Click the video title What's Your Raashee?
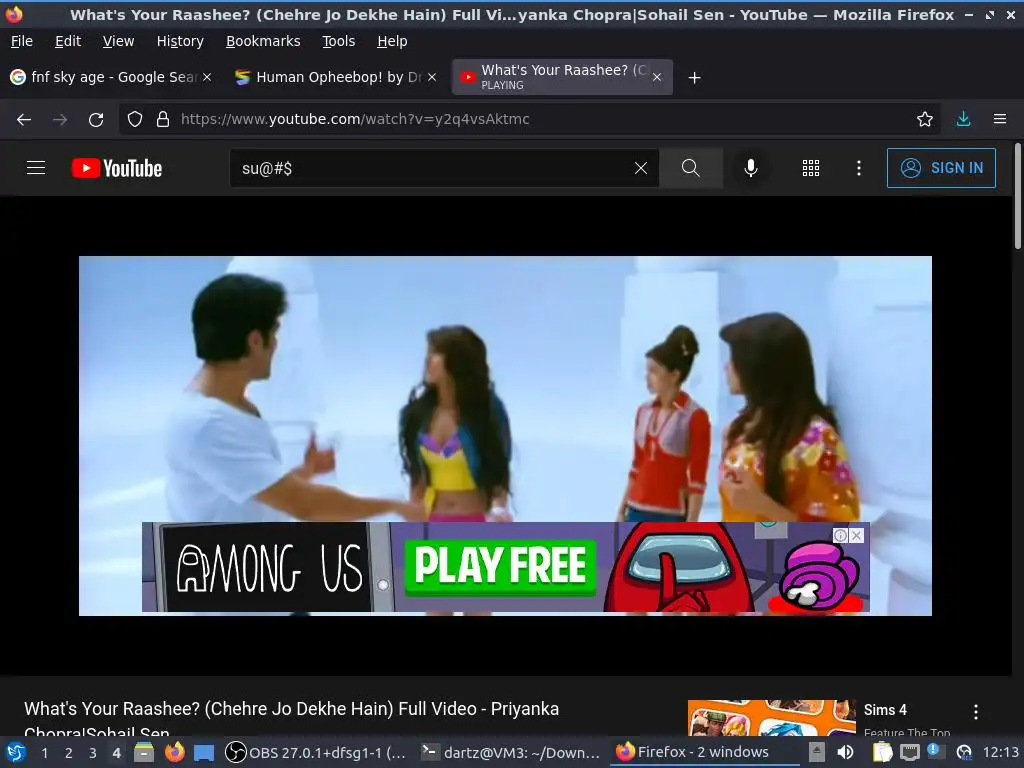The width and height of the screenshot is (1024, 768). (x=291, y=719)
